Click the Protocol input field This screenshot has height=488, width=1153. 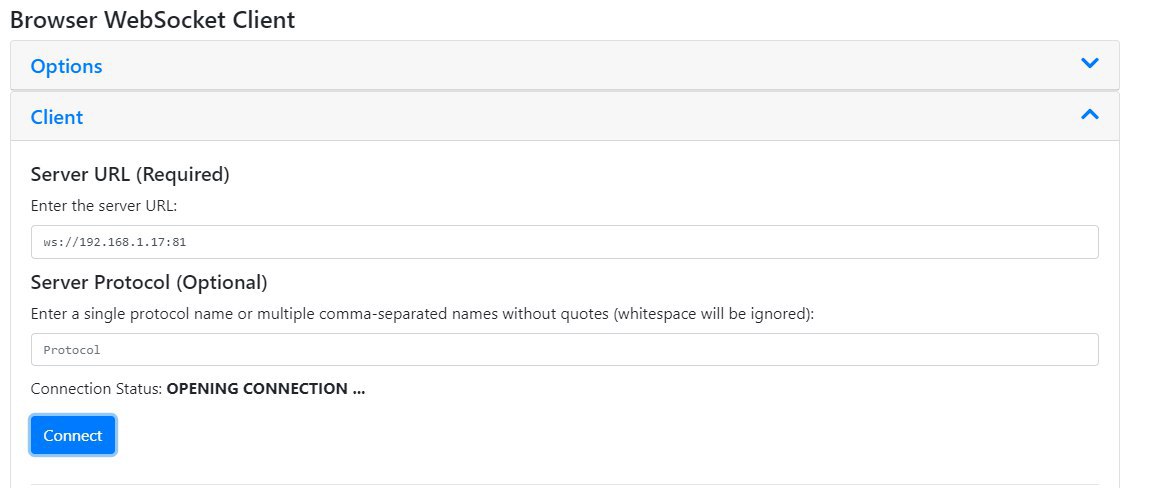click(x=564, y=350)
